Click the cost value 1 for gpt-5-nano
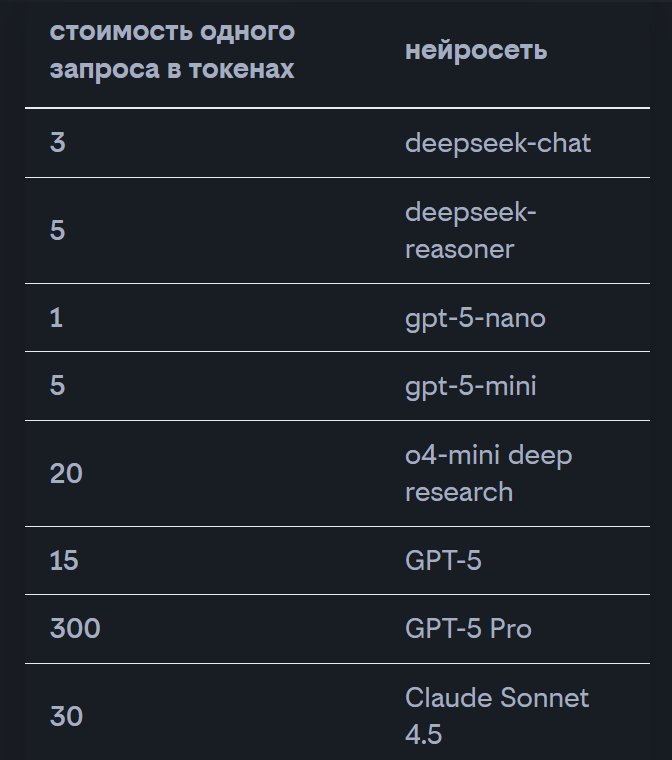 click(x=56, y=319)
